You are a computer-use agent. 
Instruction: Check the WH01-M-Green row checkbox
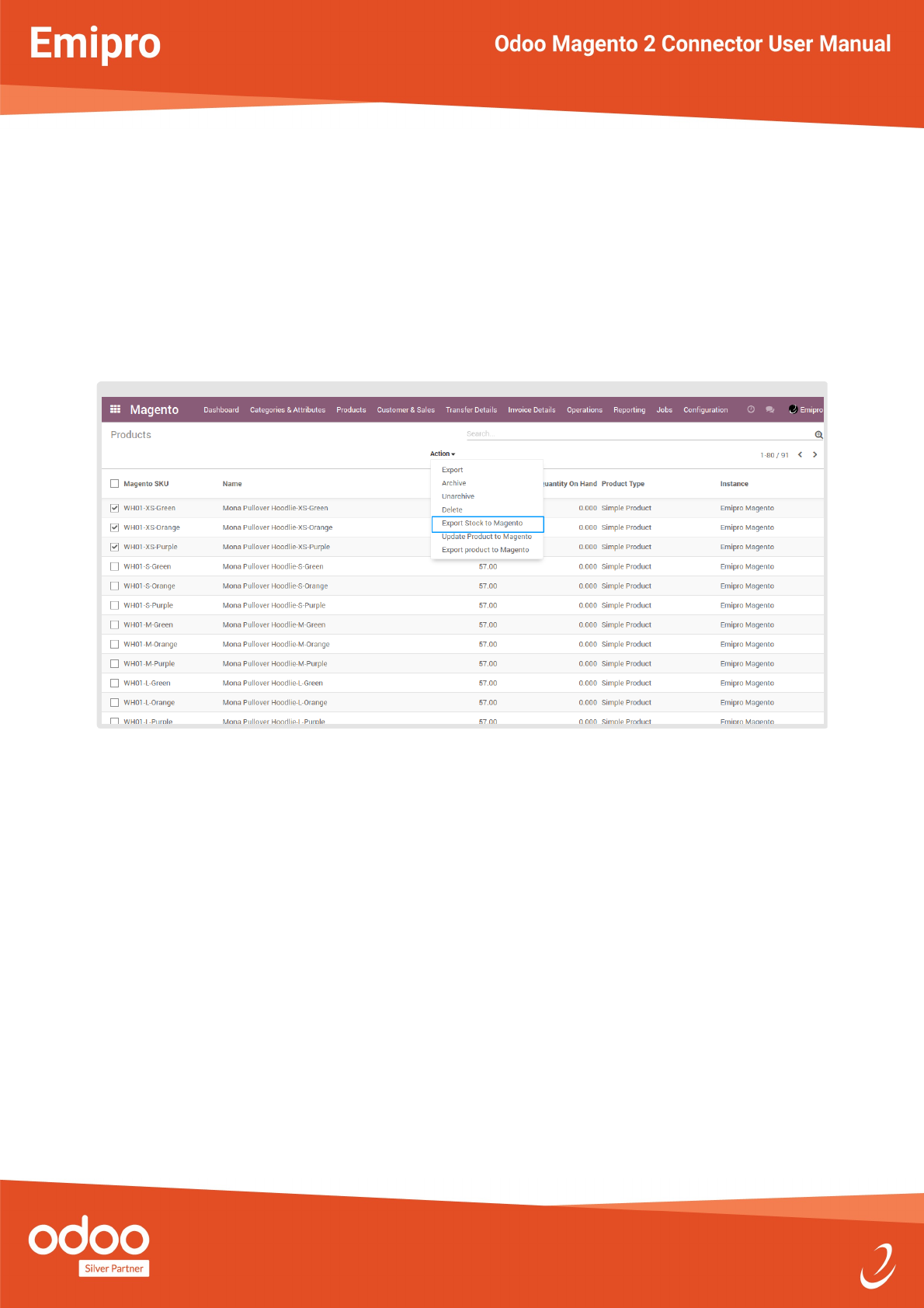click(115, 624)
